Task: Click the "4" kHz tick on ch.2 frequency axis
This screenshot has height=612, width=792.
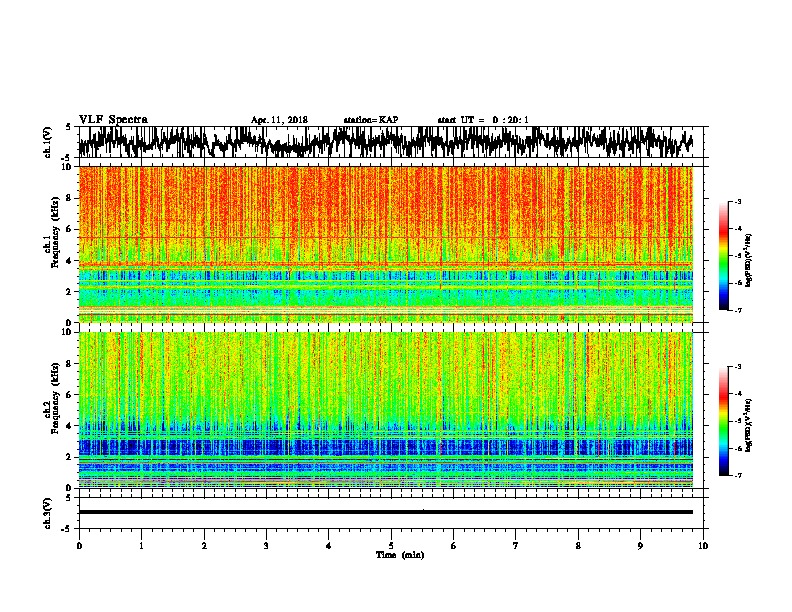Action: click(x=70, y=426)
